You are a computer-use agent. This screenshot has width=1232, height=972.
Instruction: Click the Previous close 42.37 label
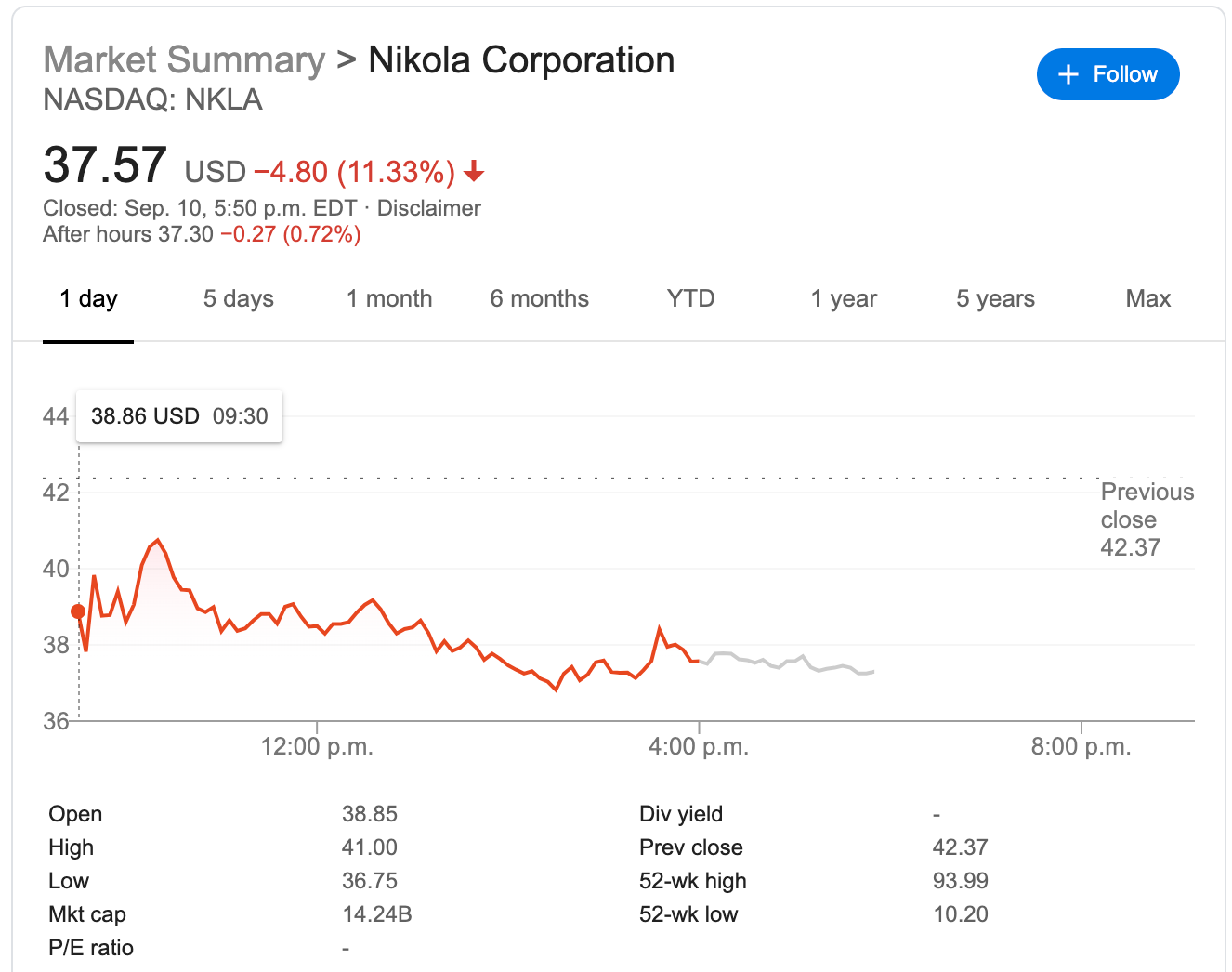click(1146, 519)
